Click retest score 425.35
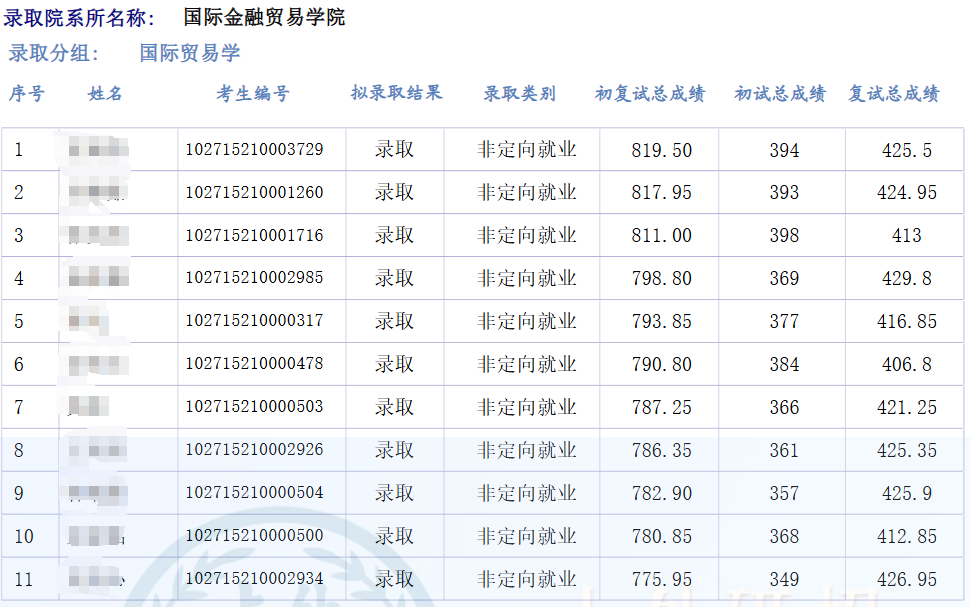This screenshot has height=607, width=970. point(906,450)
